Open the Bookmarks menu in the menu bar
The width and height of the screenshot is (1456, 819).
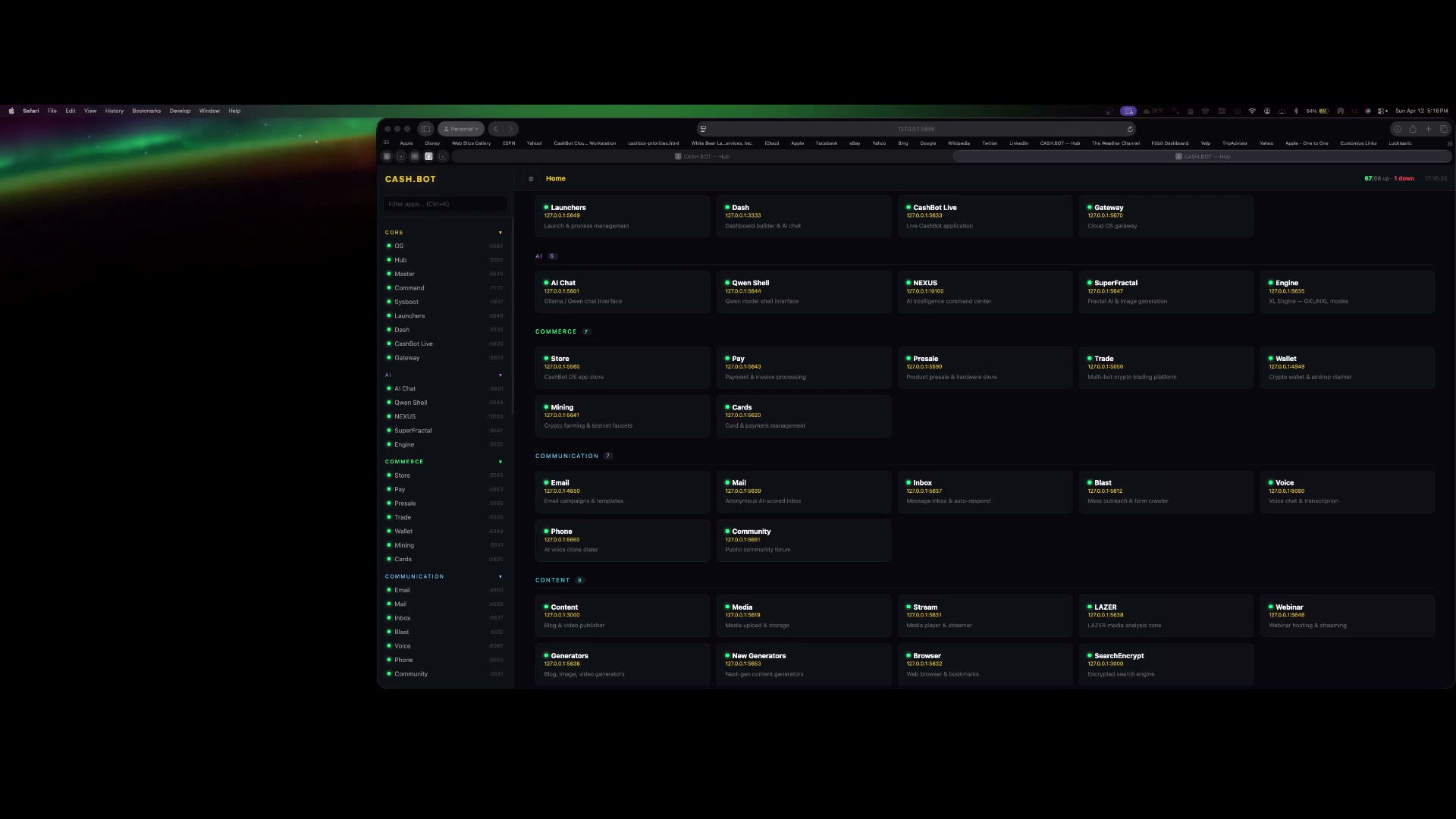pos(146,111)
